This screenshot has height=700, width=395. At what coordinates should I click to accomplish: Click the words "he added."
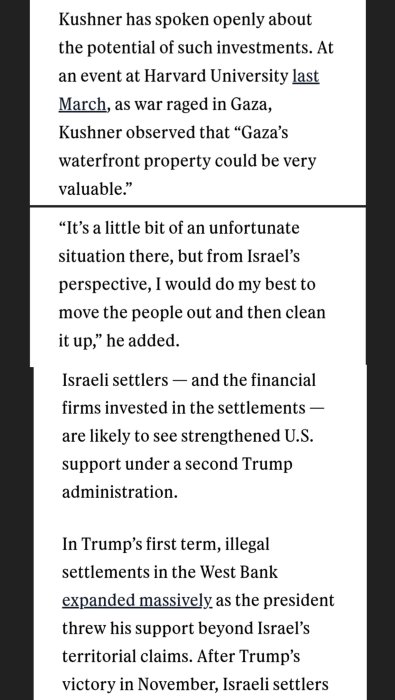click(143, 341)
